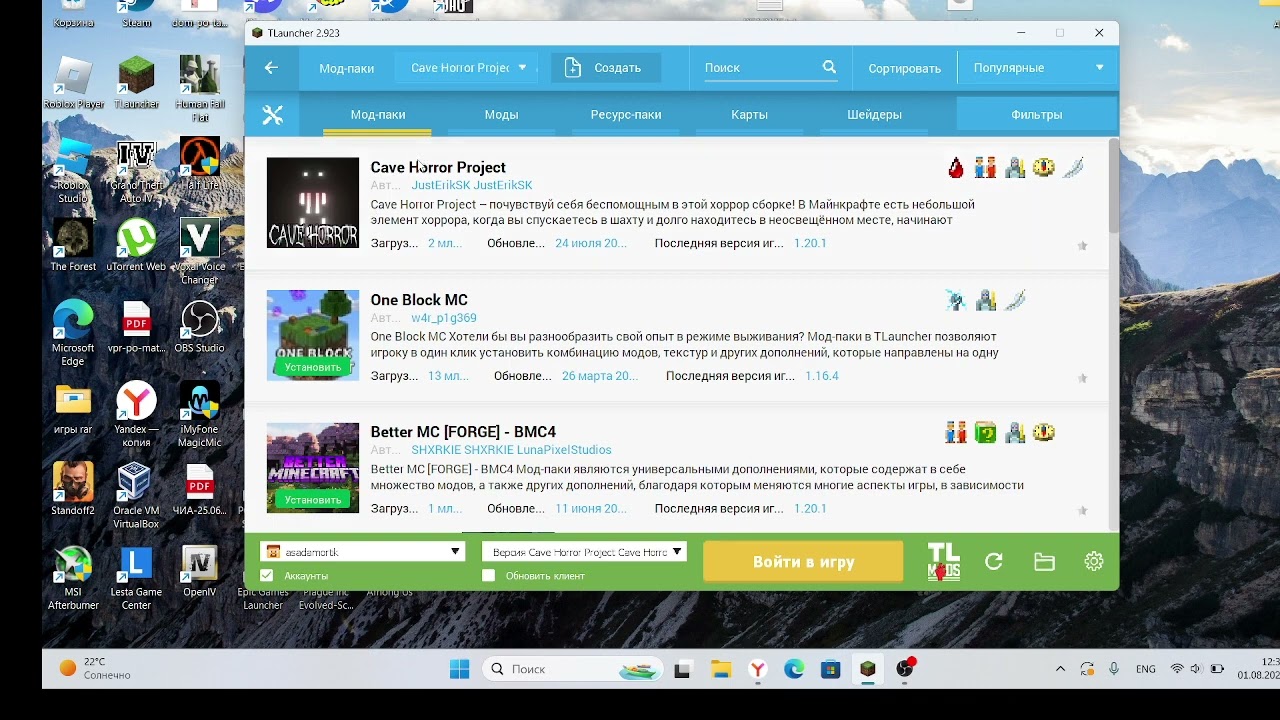Open the Ресурс-паки tab
This screenshot has height=720, width=1280.
pos(626,115)
